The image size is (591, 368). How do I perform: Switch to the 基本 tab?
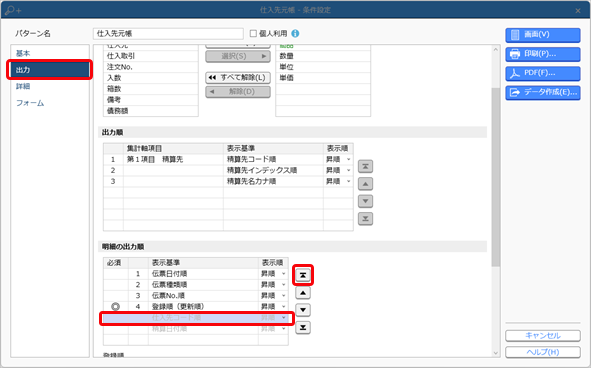(23, 53)
